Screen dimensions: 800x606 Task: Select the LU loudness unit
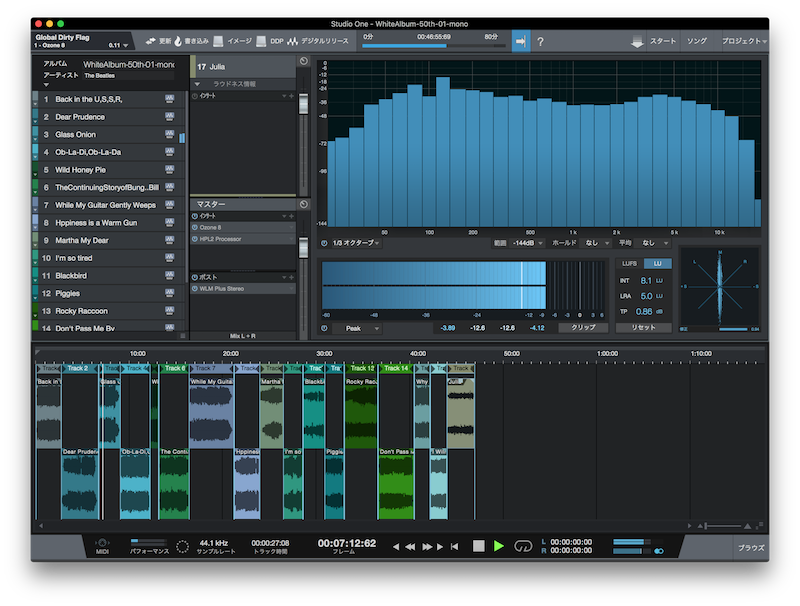(x=657, y=264)
